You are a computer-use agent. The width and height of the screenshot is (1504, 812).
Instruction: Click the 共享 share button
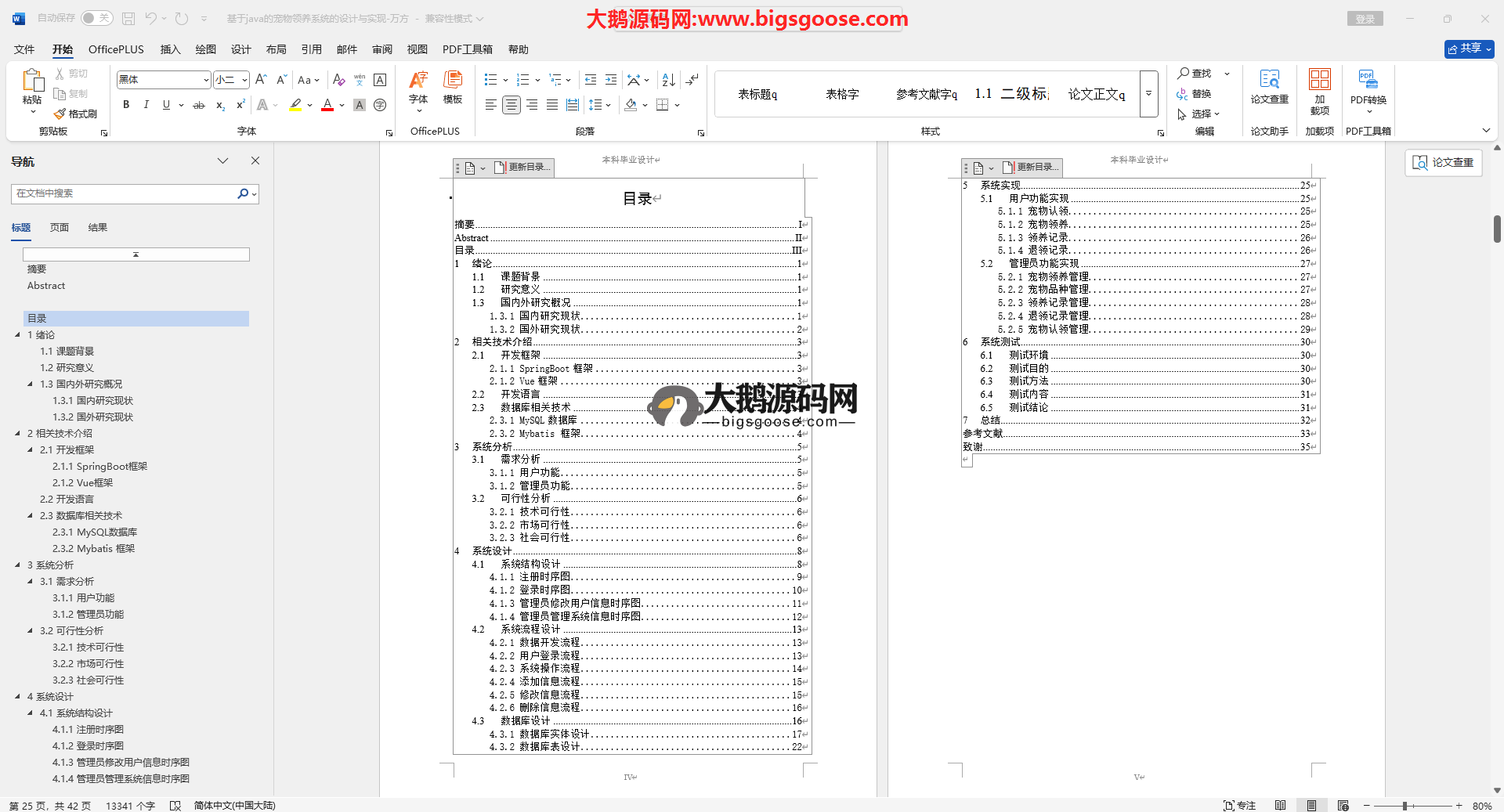(x=1469, y=49)
